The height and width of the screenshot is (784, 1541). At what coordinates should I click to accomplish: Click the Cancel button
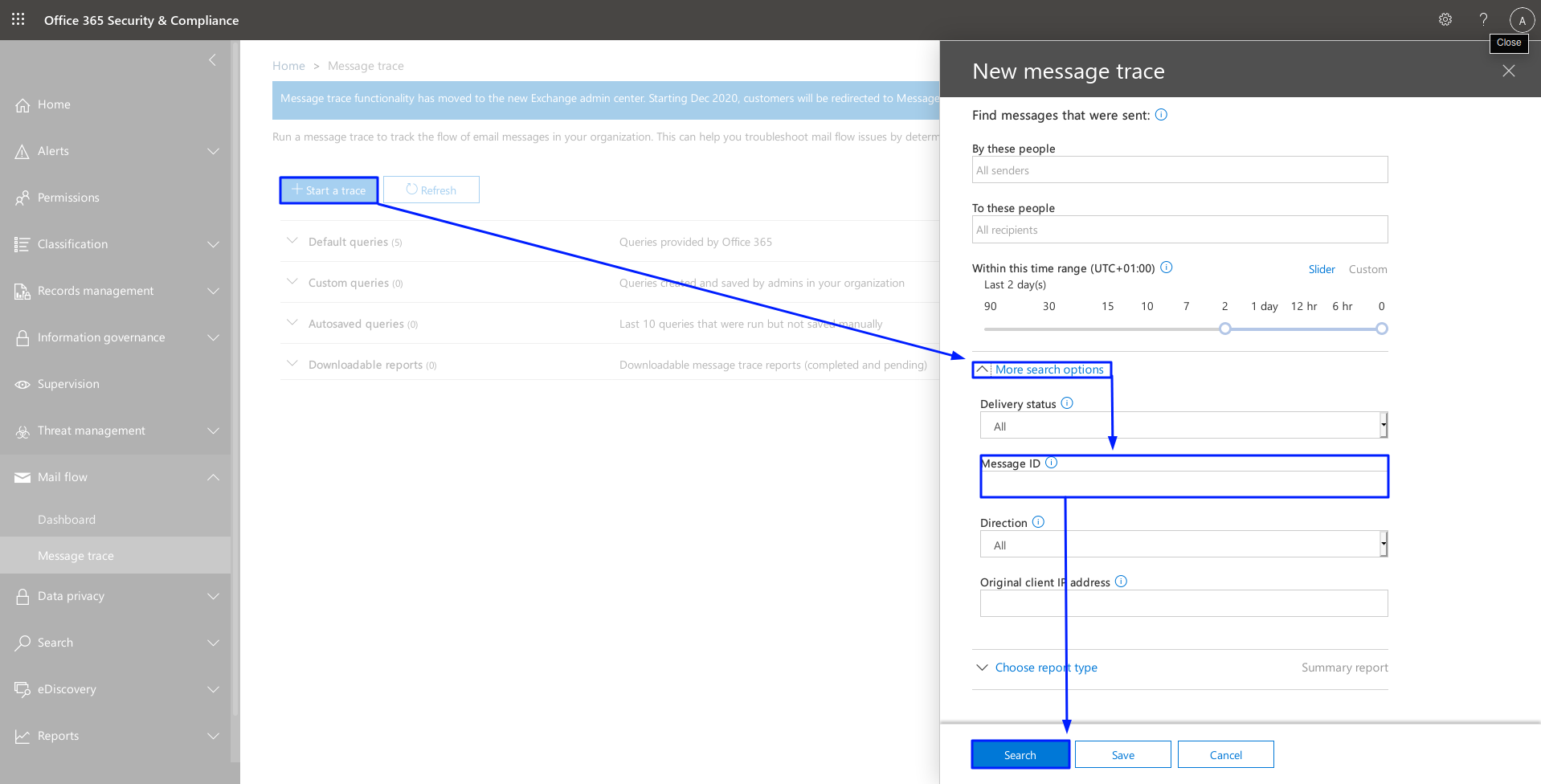click(x=1226, y=754)
